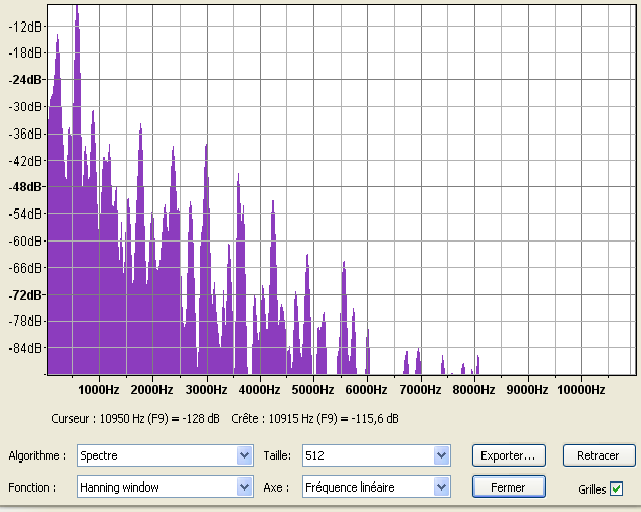The image size is (641, 512).
Task: Click the -36dB axis label
Action: point(25,134)
